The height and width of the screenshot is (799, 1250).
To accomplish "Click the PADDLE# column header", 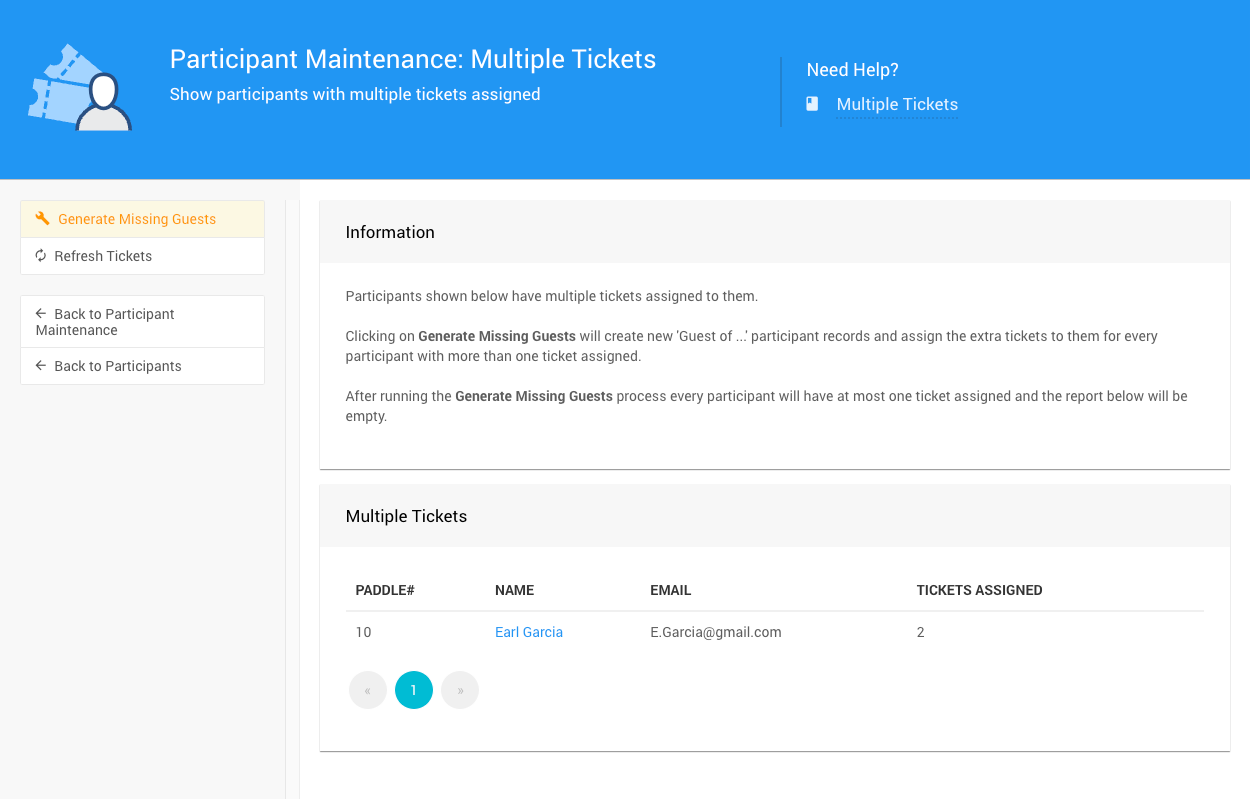I will pos(385,590).
